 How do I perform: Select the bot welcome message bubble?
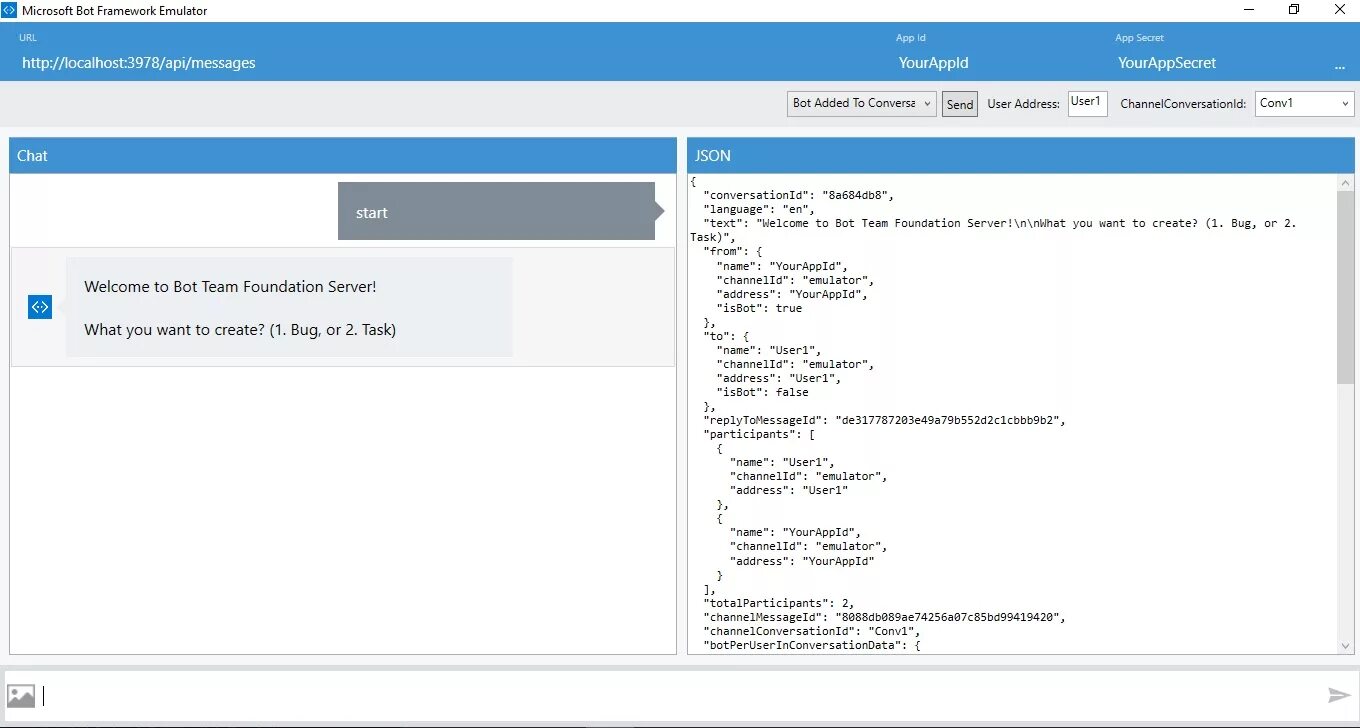[x=289, y=307]
